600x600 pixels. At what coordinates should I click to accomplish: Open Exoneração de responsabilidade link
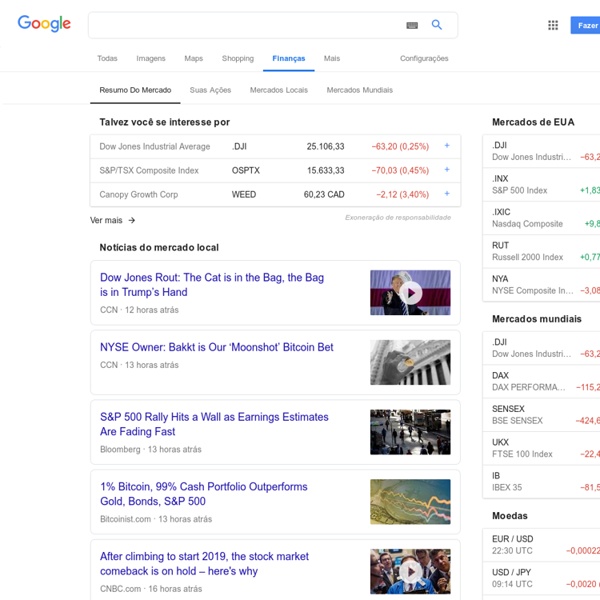(x=398, y=217)
